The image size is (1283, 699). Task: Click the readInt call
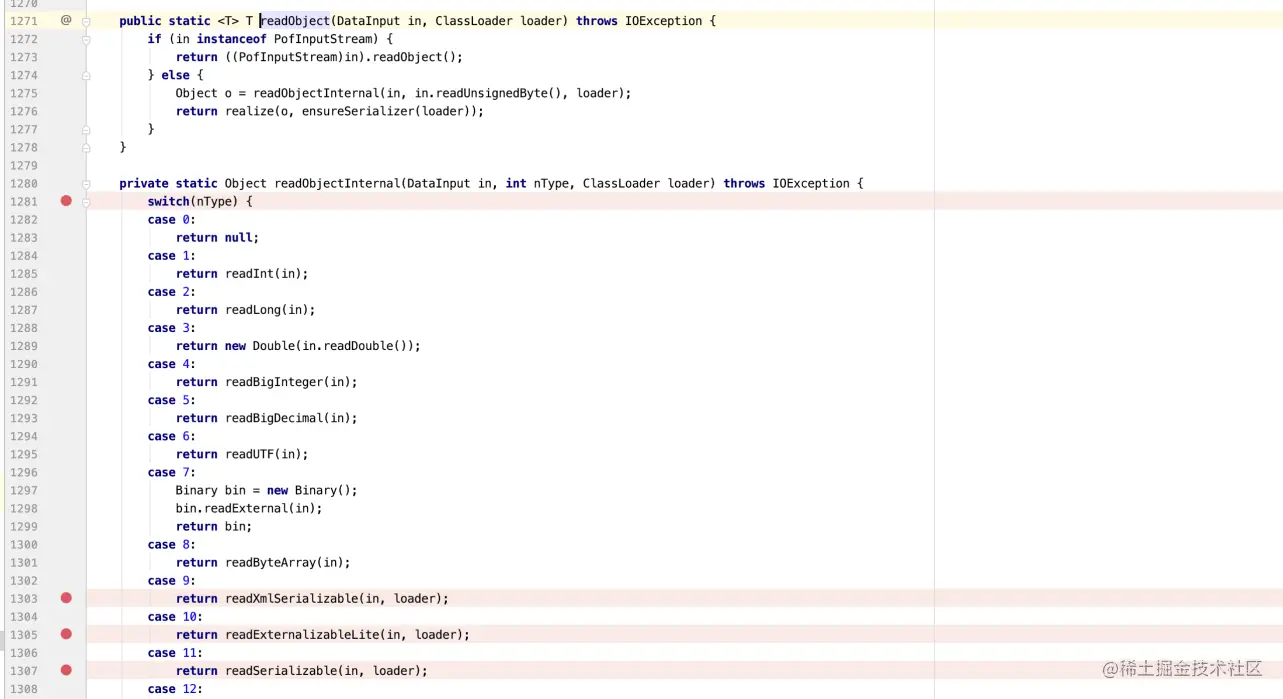tap(266, 274)
